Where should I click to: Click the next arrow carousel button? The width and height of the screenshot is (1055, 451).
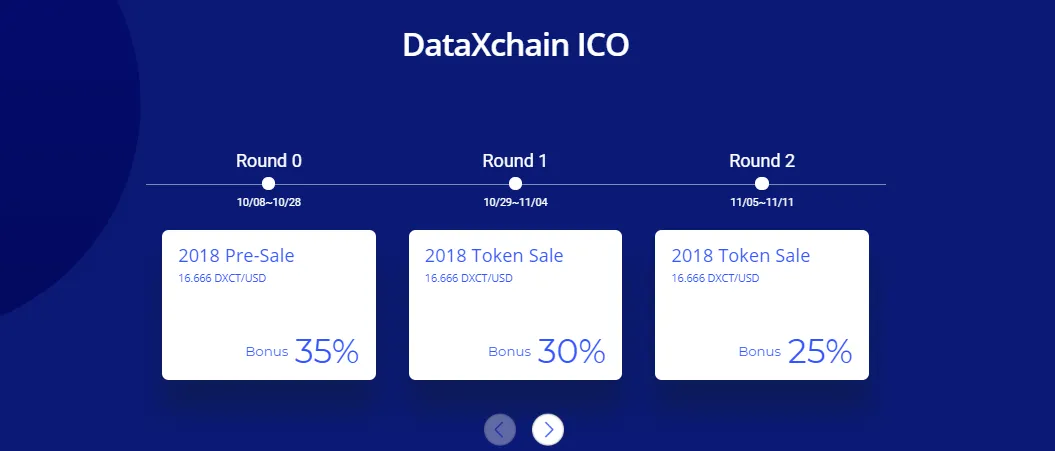pyautogui.click(x=548, y=429)
